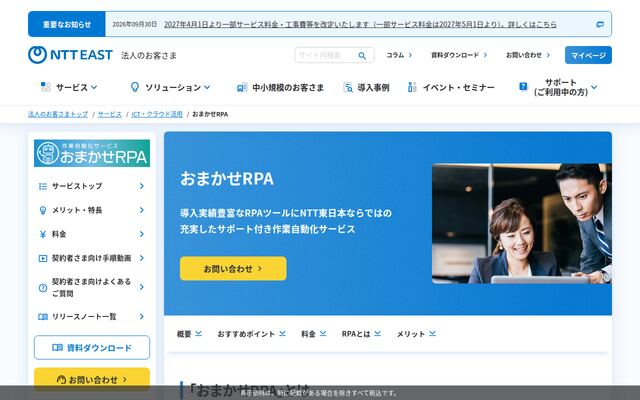Click the 法人のお客さま text beside logo
640x400 pixels.
(x=149, y=56)
